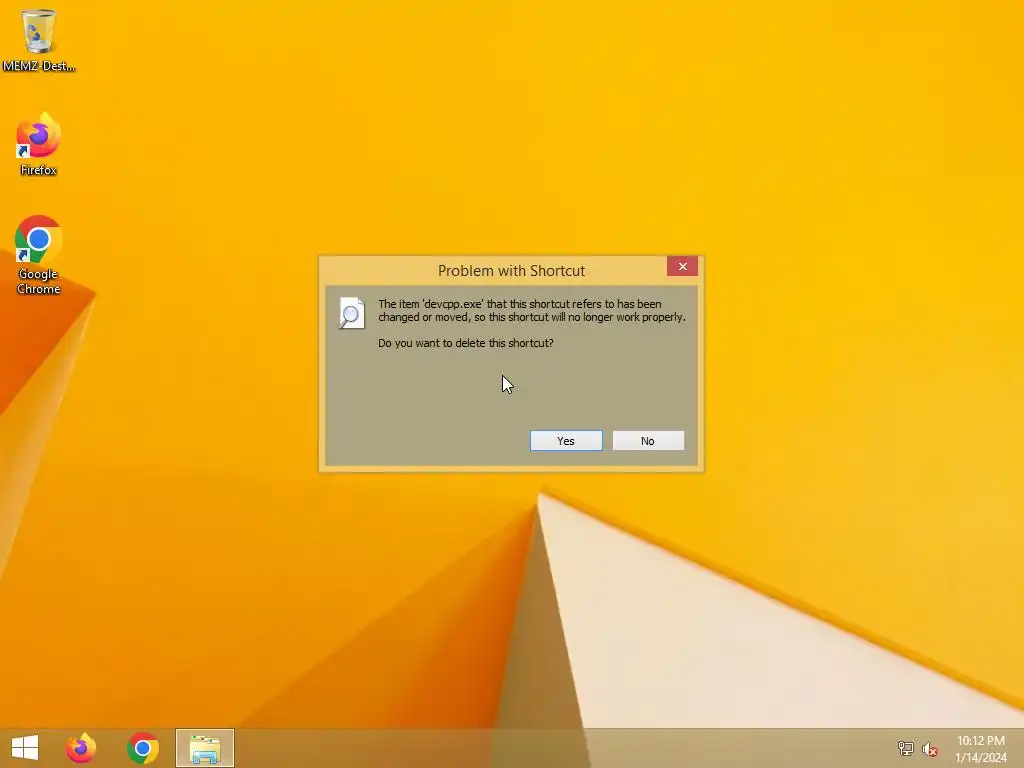Select the MEMZ-Dest recycle bin desktop icon
This screenshot has width=1024, height=768.
coord(39,39)
